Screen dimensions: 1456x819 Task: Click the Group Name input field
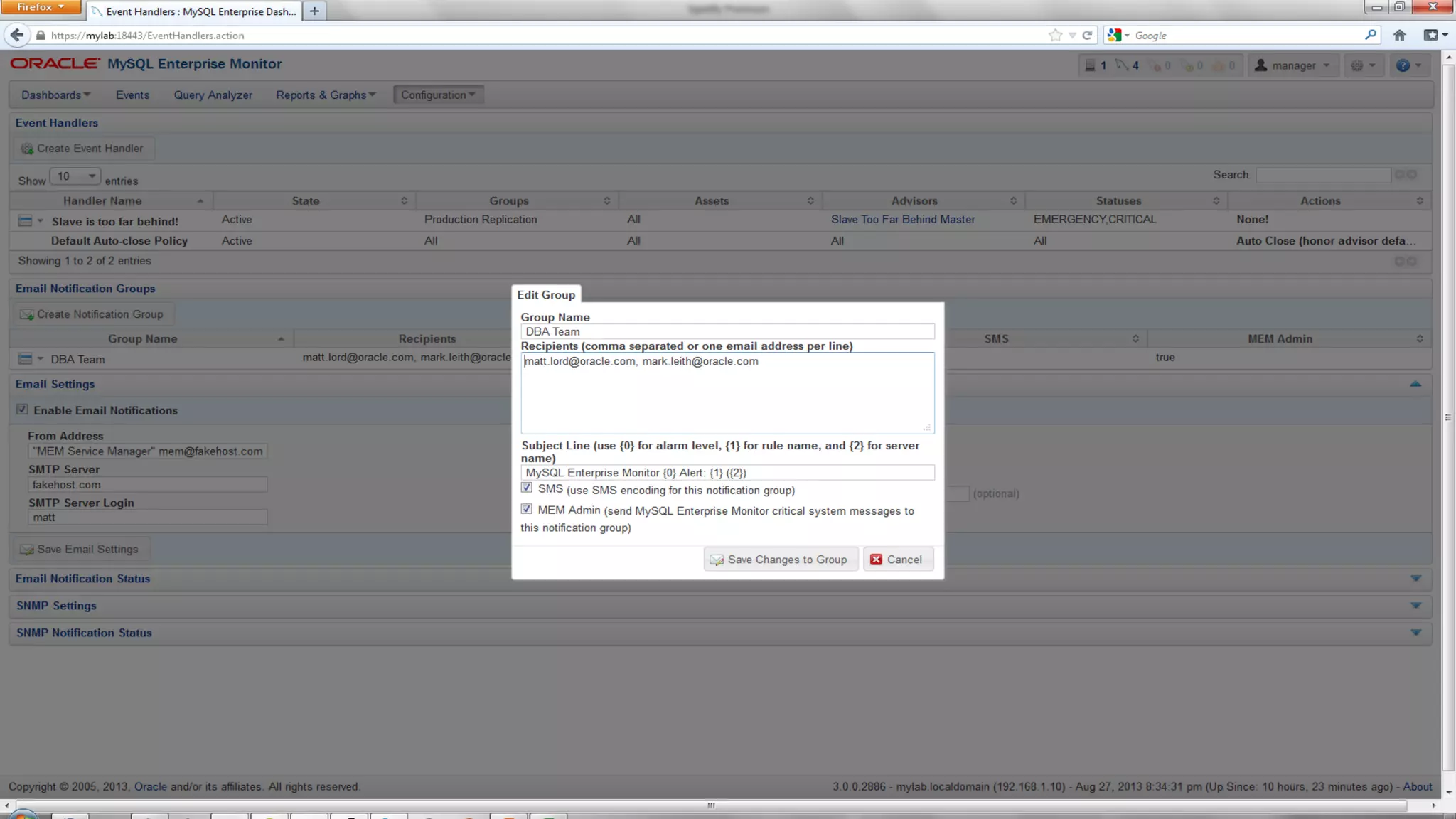tap(727, 331)
